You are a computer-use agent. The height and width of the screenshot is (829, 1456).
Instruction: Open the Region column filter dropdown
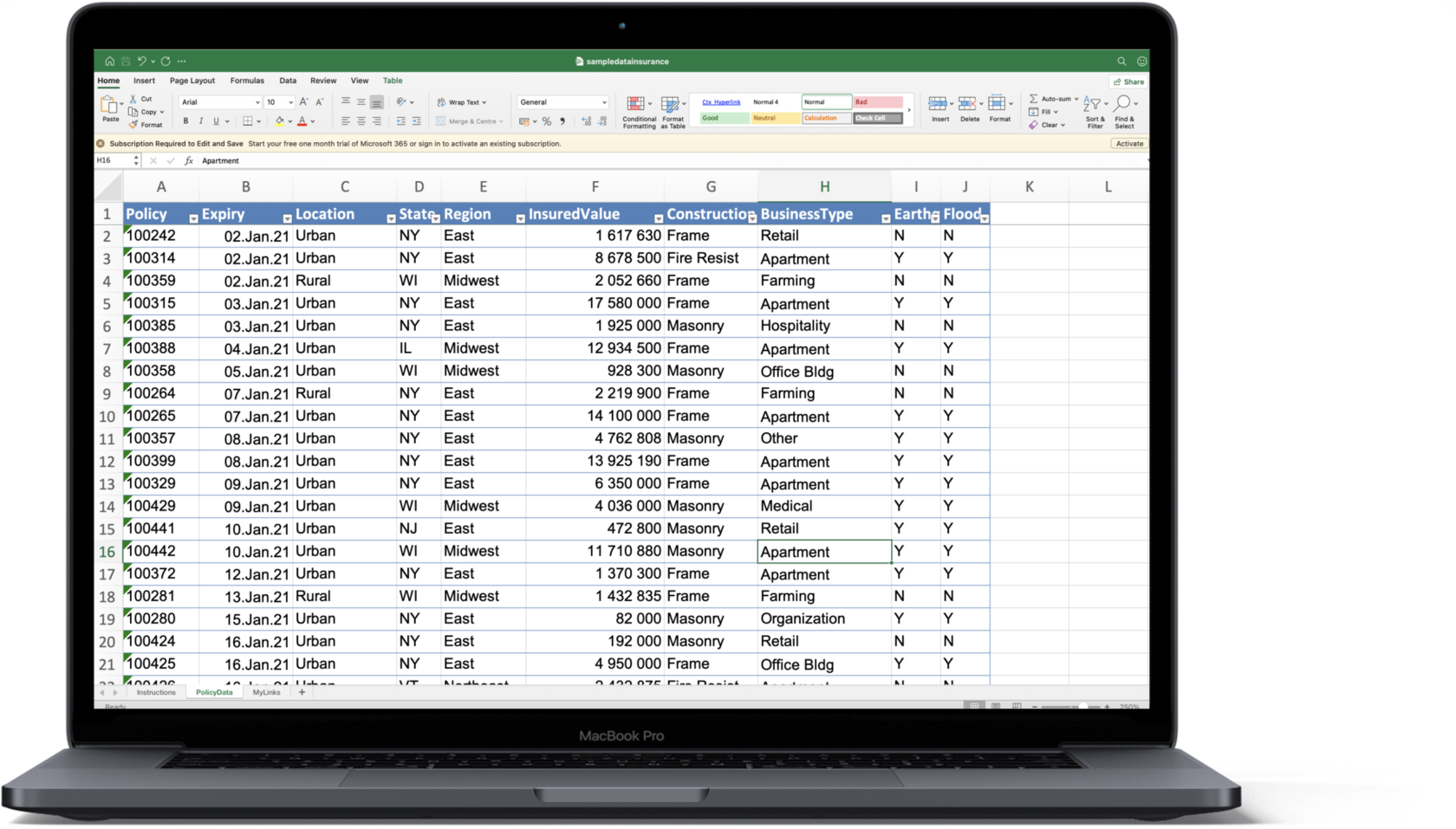point(520,218)
